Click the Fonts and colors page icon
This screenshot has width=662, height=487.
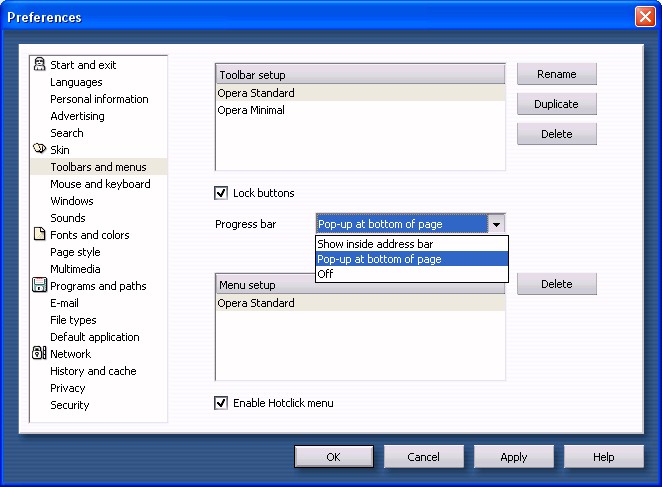click(x=39, y=234)
